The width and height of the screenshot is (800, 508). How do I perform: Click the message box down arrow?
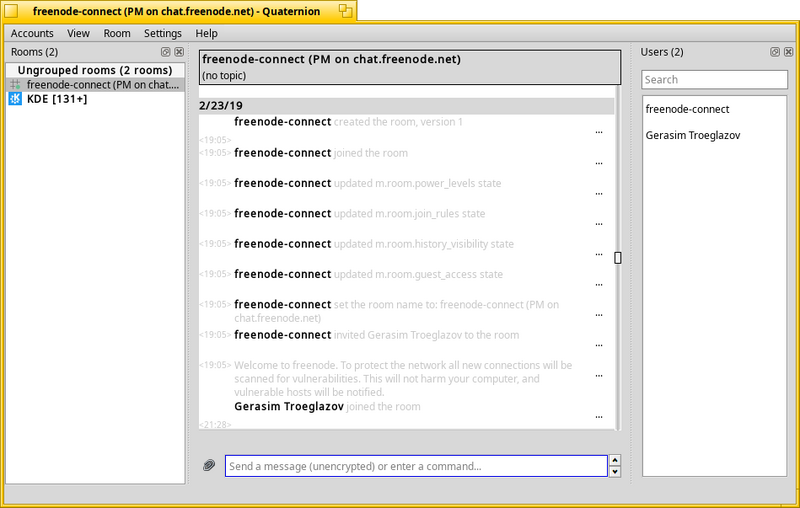click(615, 472)
